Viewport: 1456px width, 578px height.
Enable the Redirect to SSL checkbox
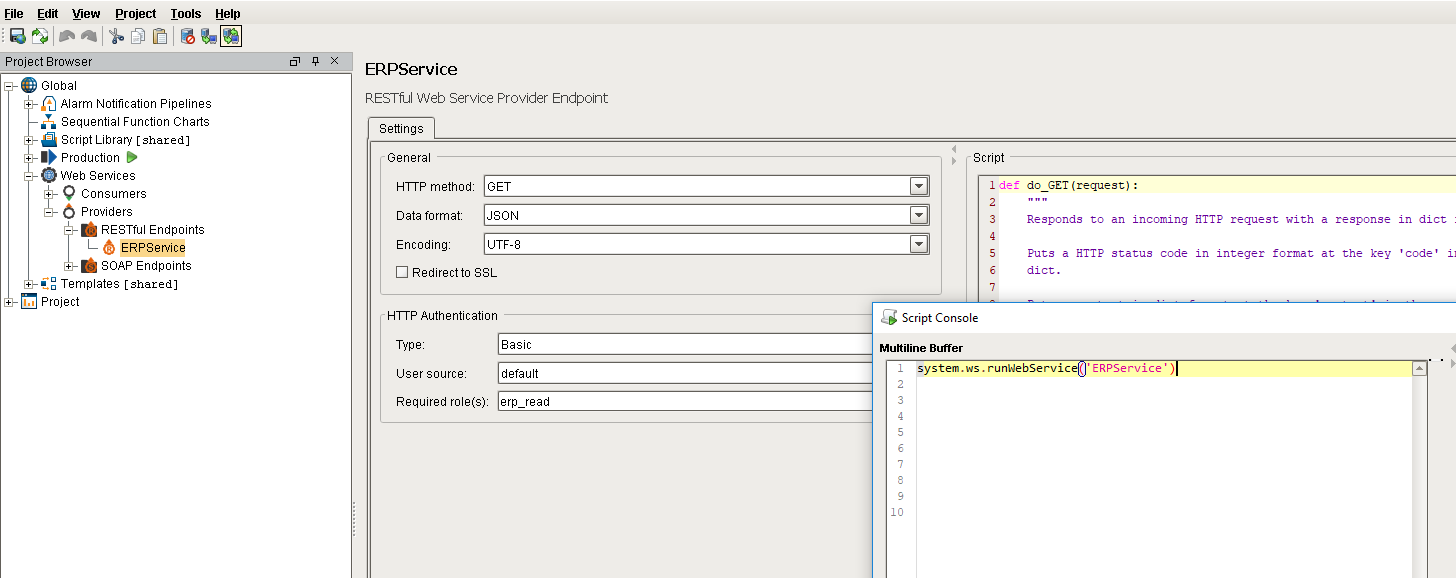pyautogui.click(x=402, y=272)
